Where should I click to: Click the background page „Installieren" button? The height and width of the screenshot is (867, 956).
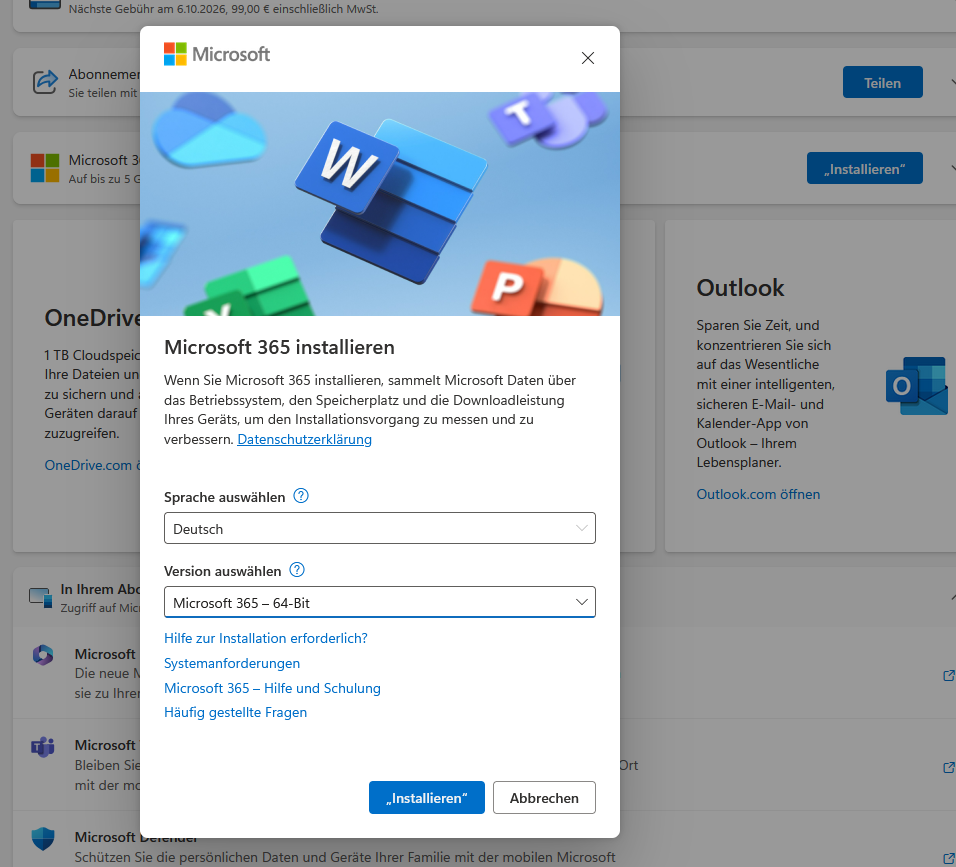865,168
